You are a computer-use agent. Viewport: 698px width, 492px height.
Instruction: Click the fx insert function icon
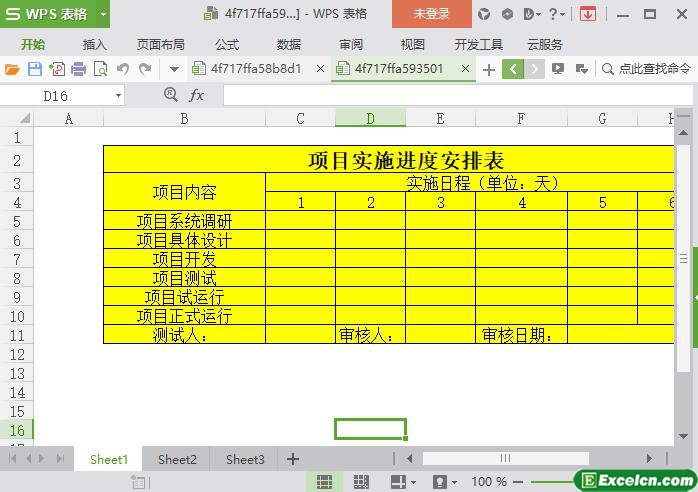point(196,95)
